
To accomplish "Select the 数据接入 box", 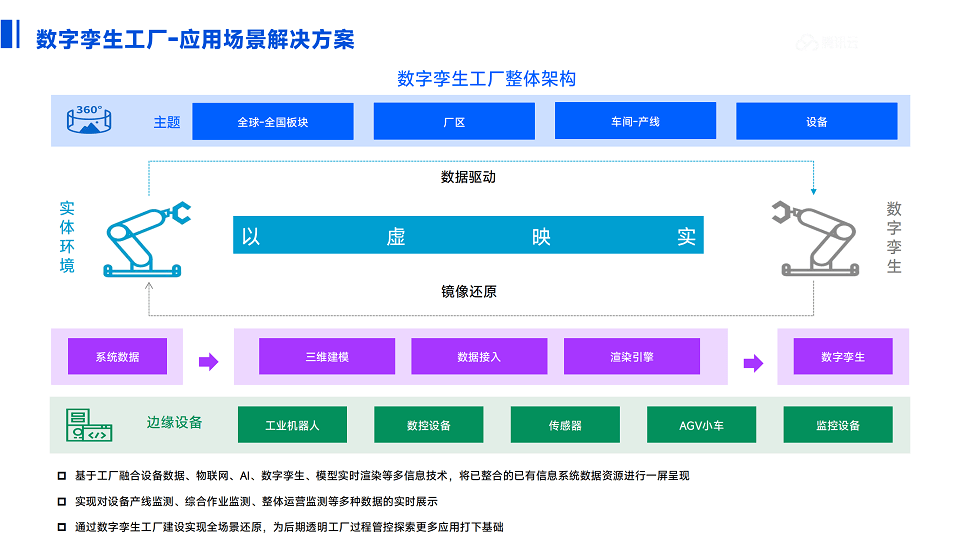I will [479, 356].
